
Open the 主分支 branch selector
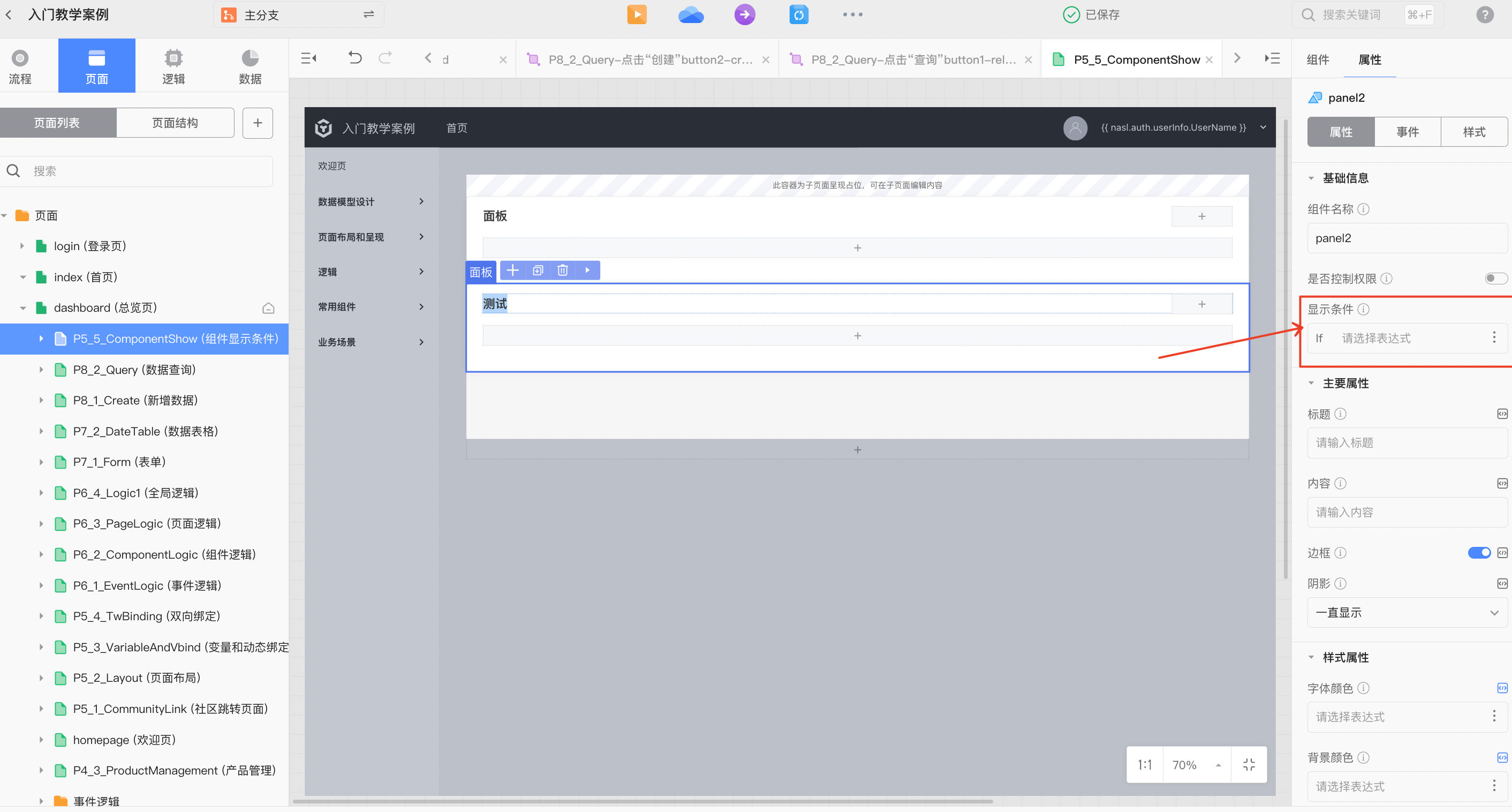point(298,14)
